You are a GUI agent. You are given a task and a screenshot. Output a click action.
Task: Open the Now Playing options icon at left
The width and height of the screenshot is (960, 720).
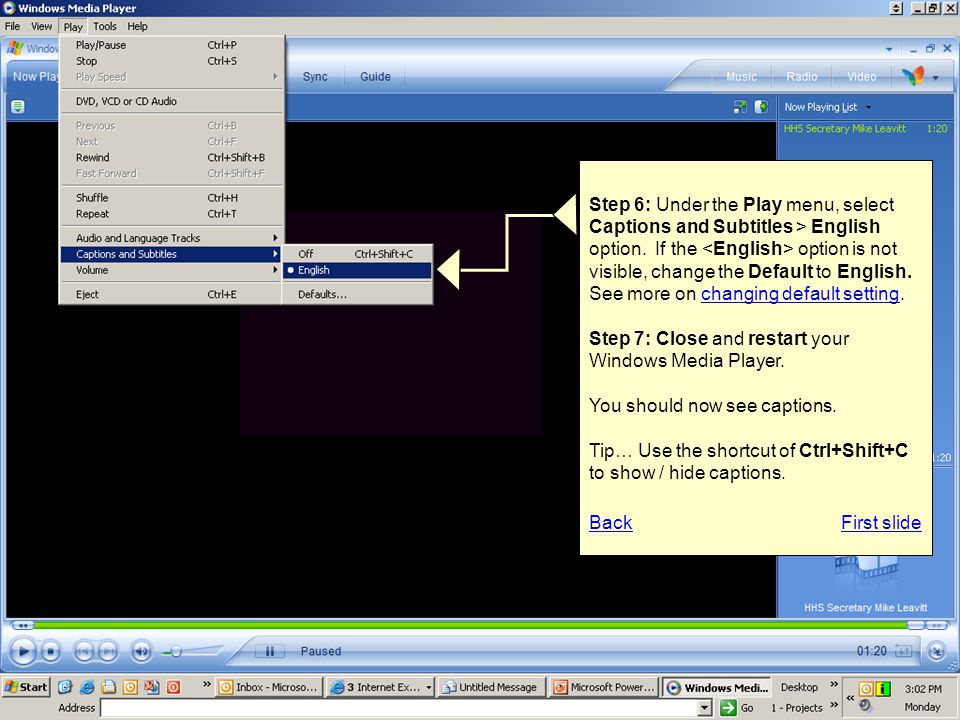(18, 107)
